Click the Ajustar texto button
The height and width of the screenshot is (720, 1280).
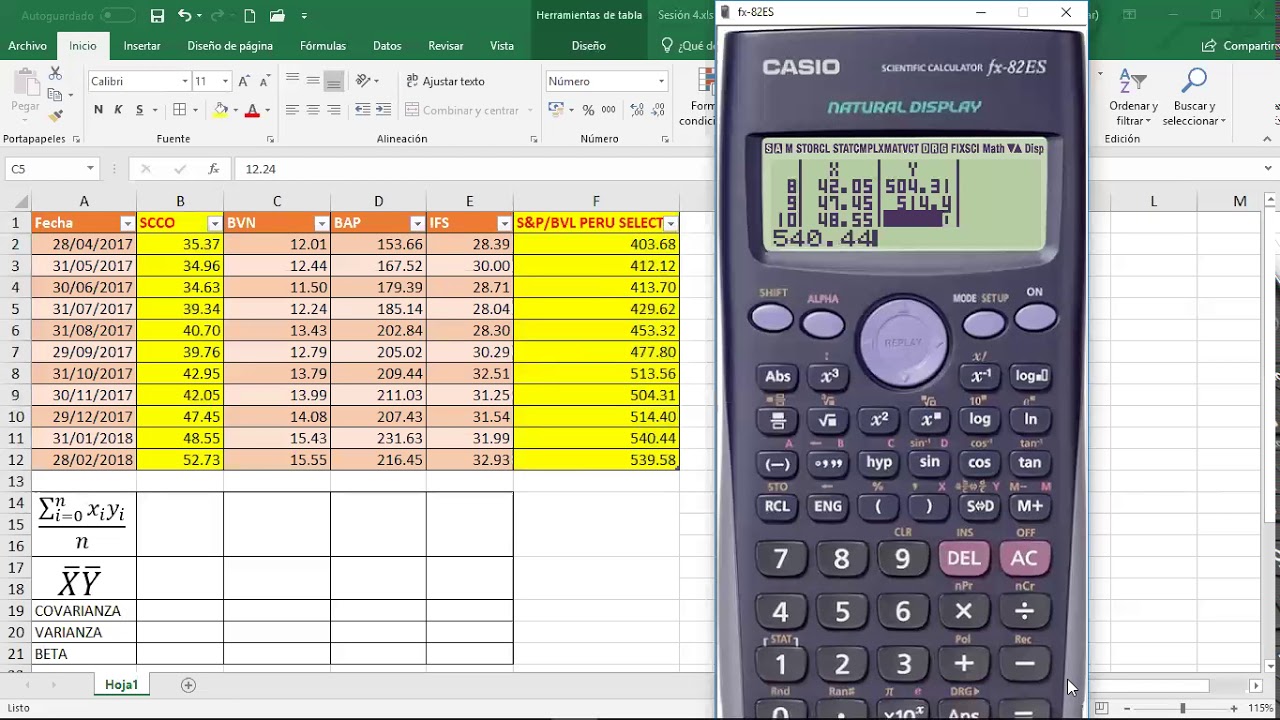pyautogui.click(x=445, y=81)
